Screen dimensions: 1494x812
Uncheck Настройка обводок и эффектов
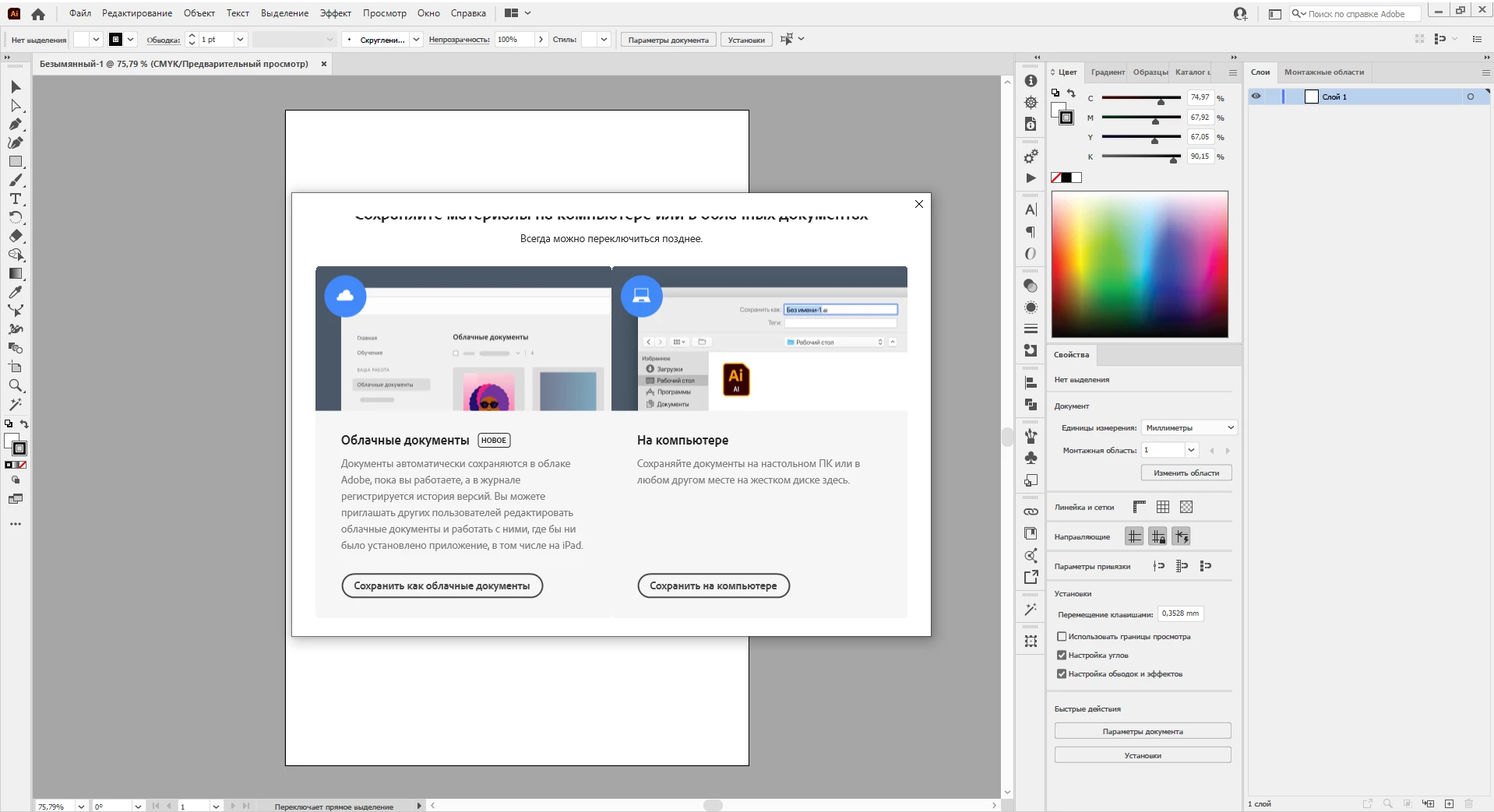[x=1061, y=674]
